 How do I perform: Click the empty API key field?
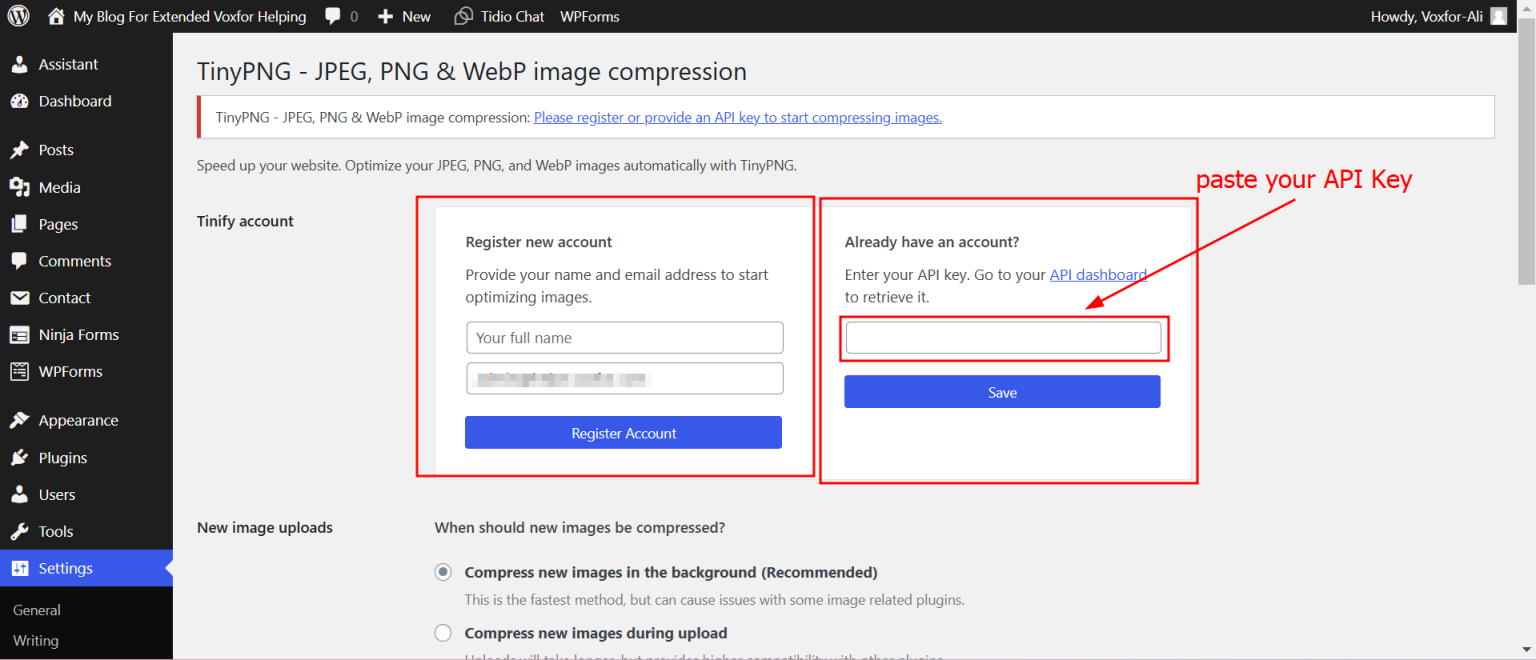click(x=1002, y=338)
